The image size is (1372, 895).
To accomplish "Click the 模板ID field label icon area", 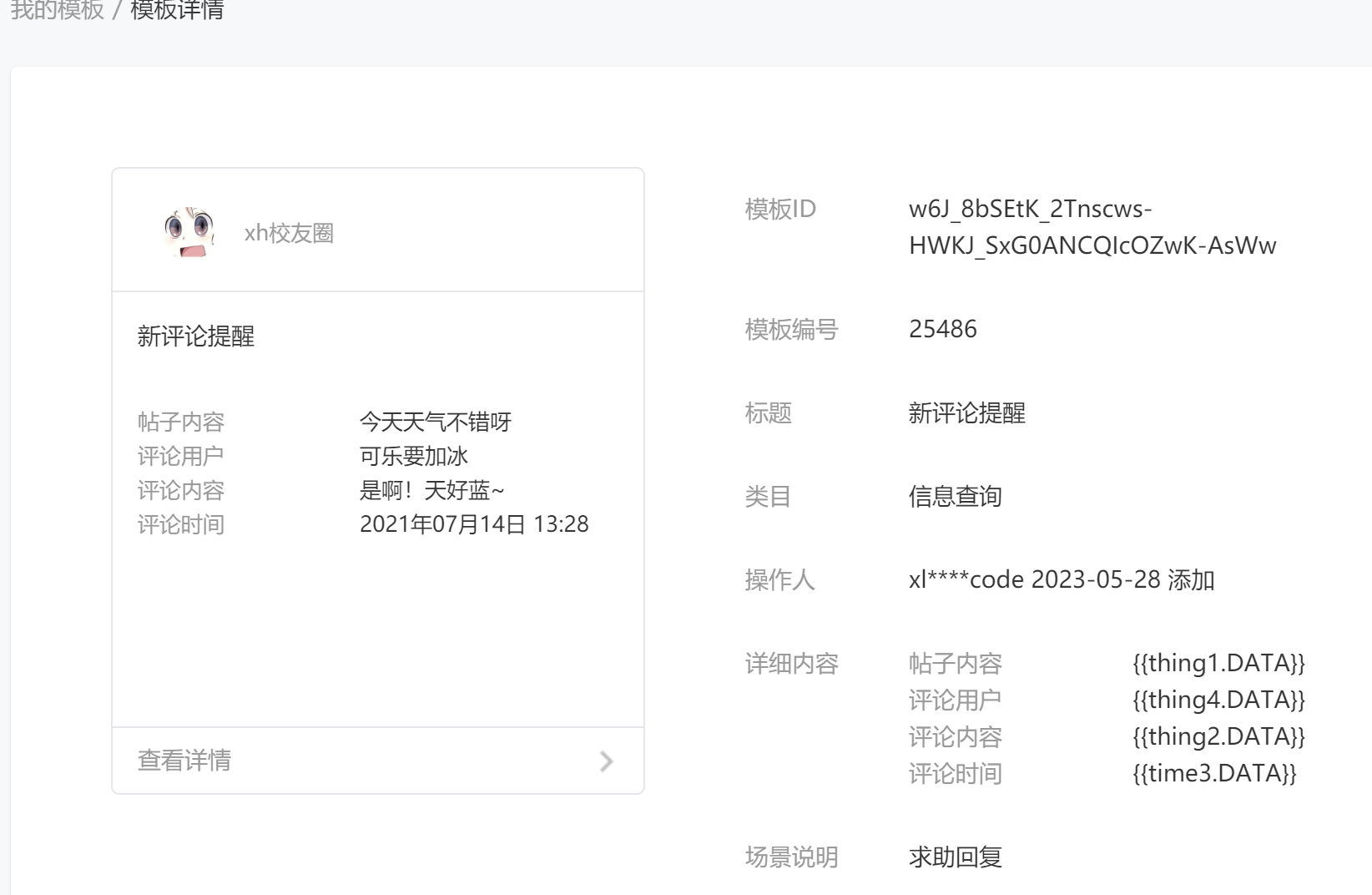I will point(780,210).
